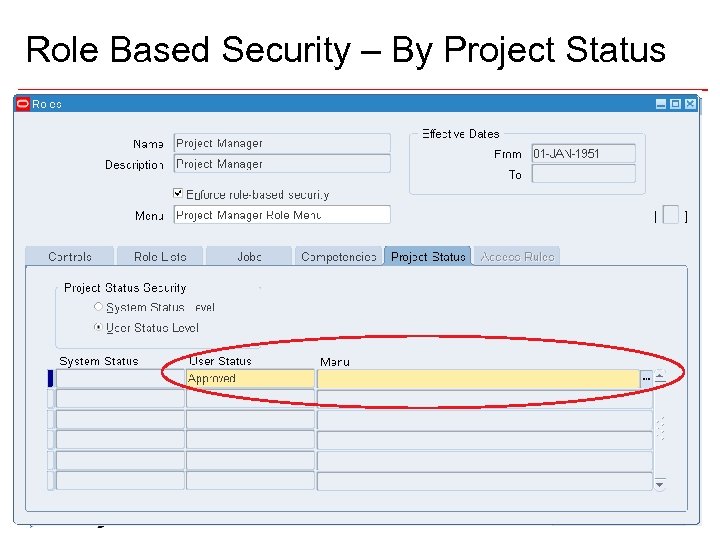Minimize the Roles window

[x=661, y=104]
